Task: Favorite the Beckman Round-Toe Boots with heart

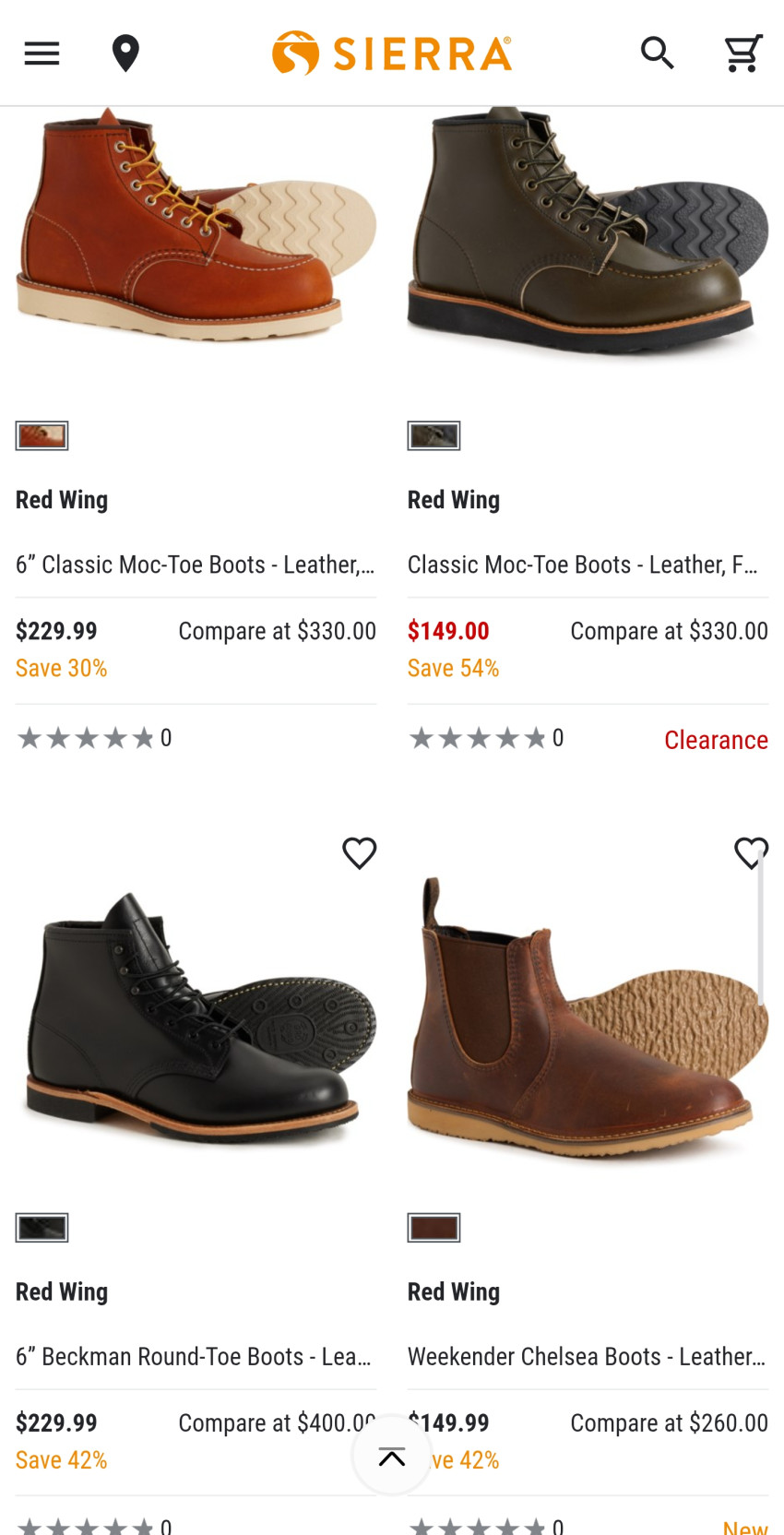Action: 360,853
